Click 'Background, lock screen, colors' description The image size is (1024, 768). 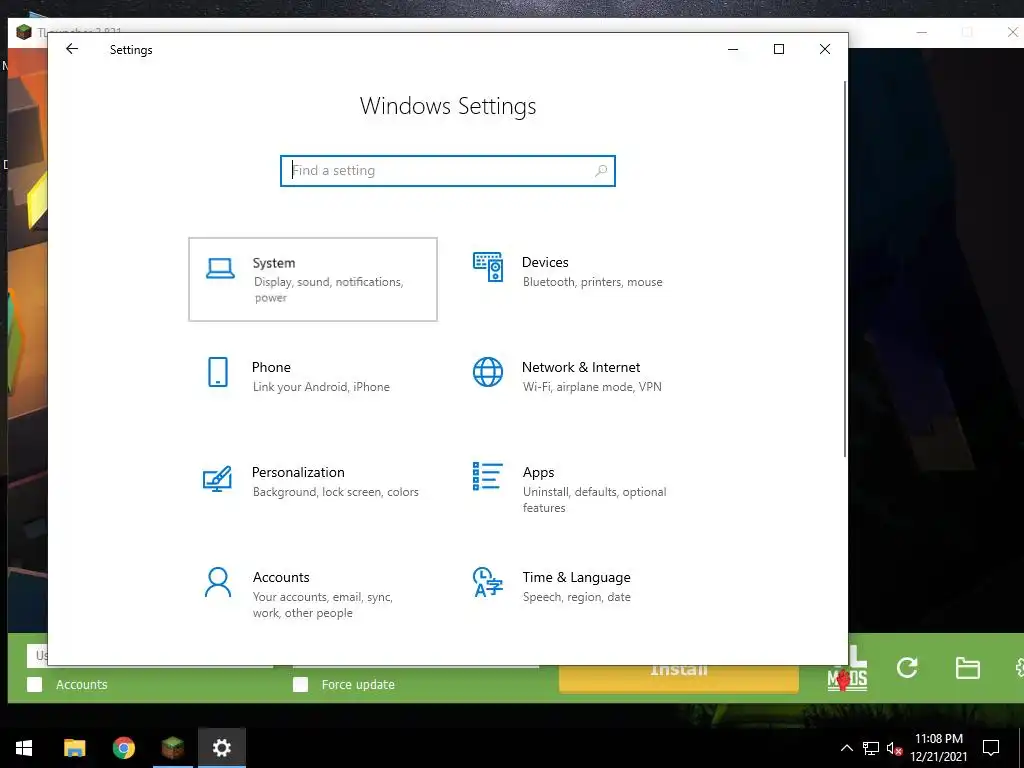pyautogui.click(x=336, y=492)
